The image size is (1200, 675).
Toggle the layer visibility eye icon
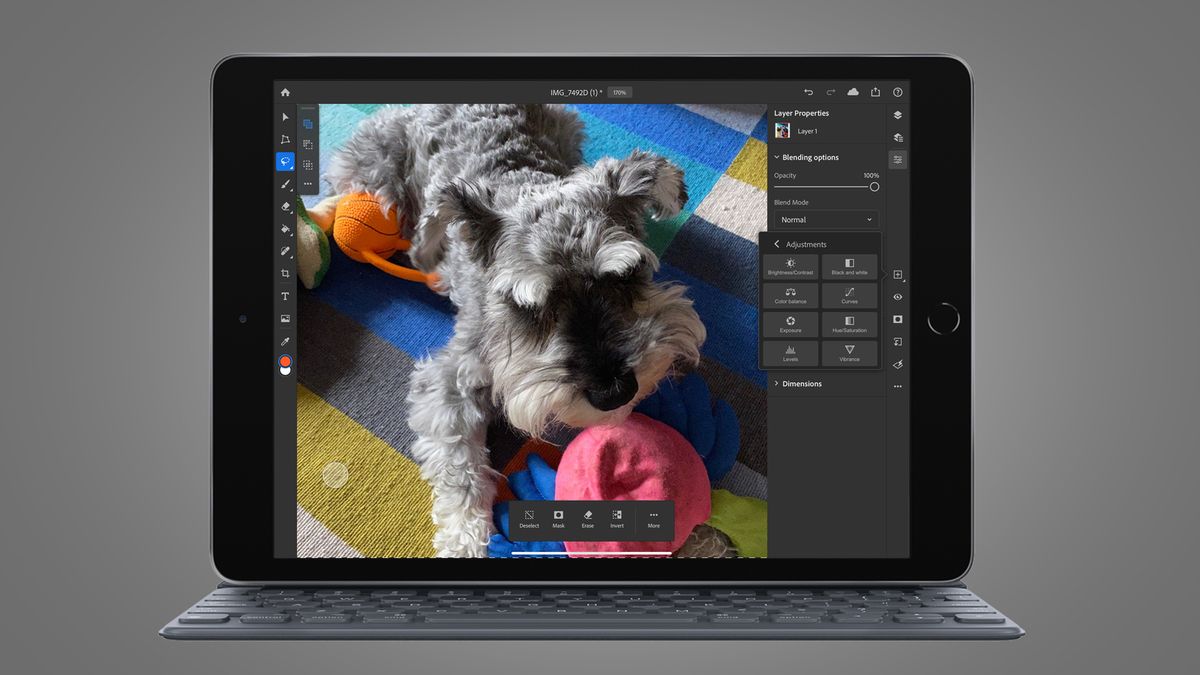click(897, 296)
